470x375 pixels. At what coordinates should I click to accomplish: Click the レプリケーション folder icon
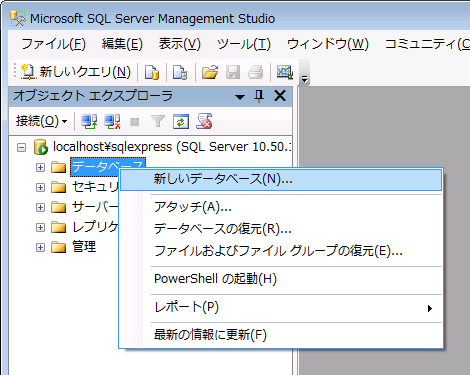click(59, 227)
